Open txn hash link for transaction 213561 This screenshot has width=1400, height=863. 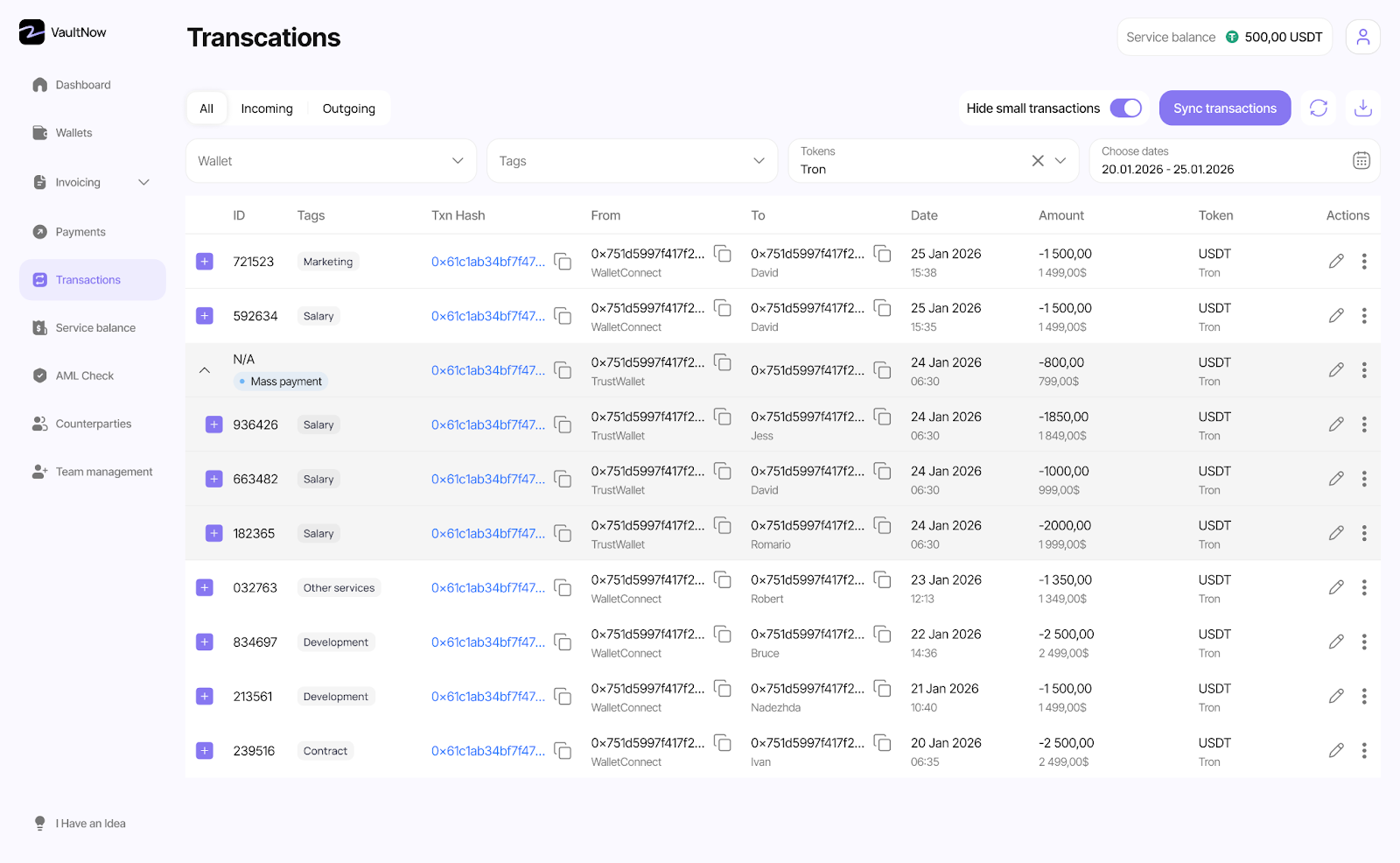pos(487,697)
